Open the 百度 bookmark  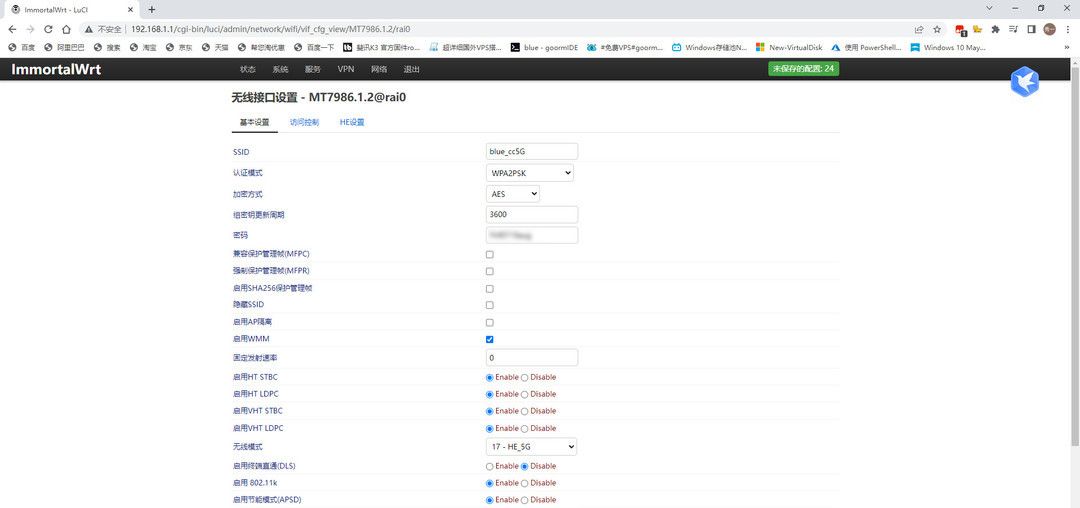click(x=21, y=47)
